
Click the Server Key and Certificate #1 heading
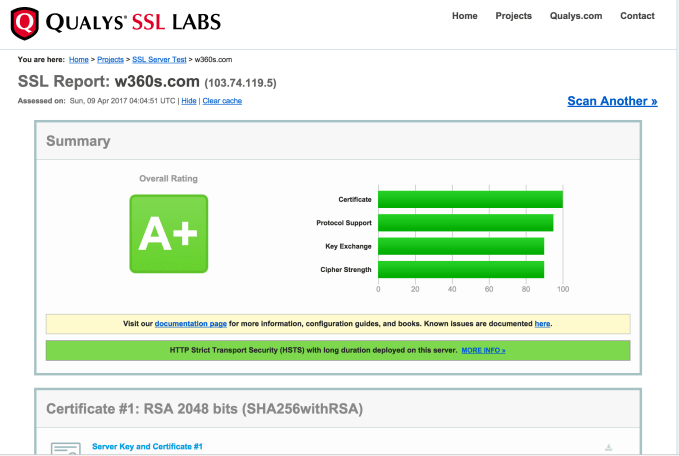coord(147,446)
